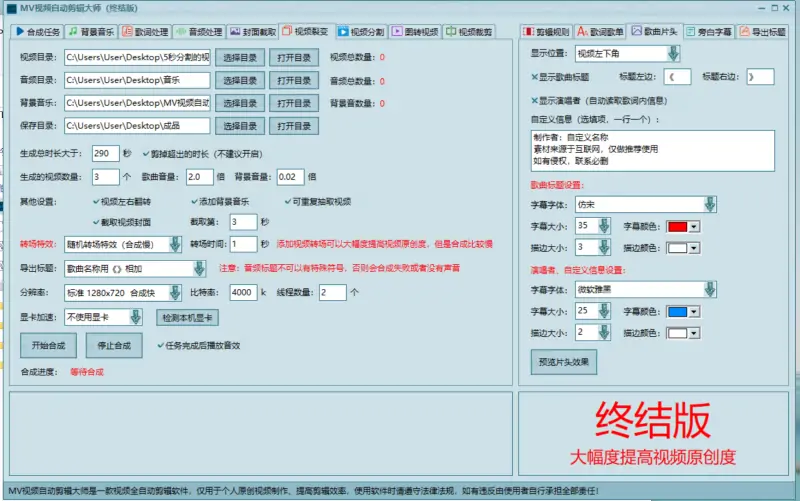Open the 视频裁剪 tab with green crop icon

[x=469, y=32]
